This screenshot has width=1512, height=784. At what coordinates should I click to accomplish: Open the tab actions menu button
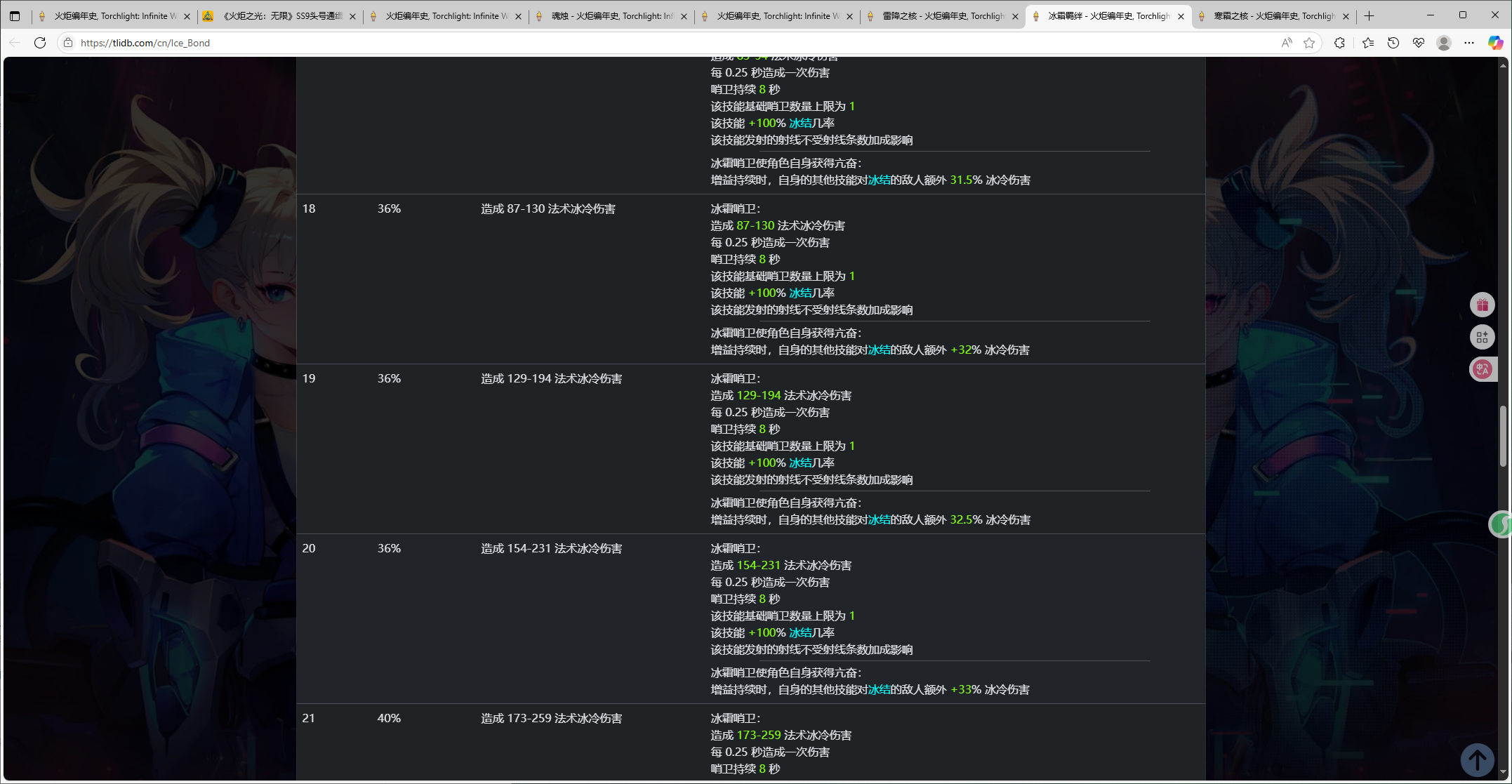(15, 15)
